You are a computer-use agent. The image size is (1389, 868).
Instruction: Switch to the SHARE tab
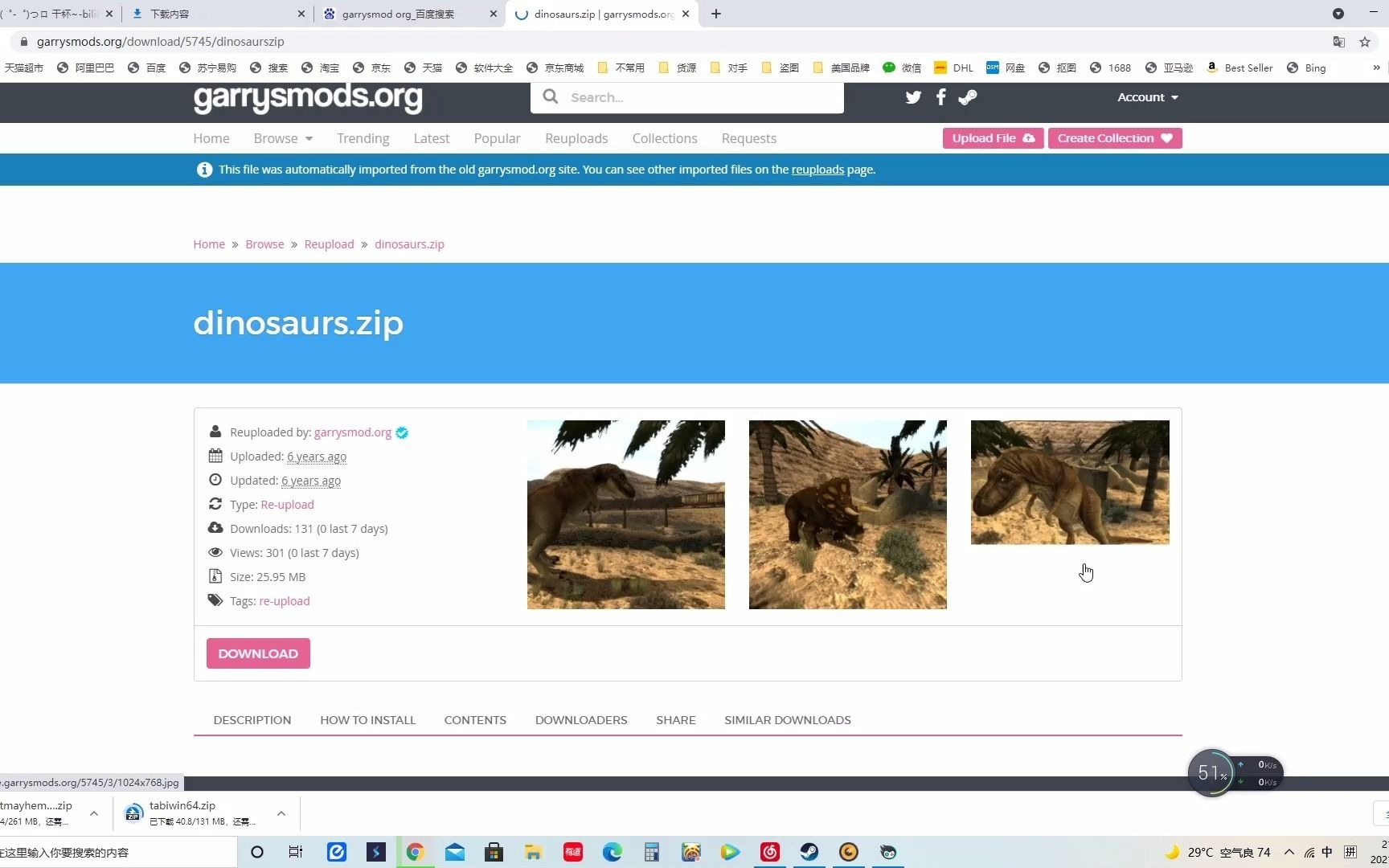pos(676,720)
